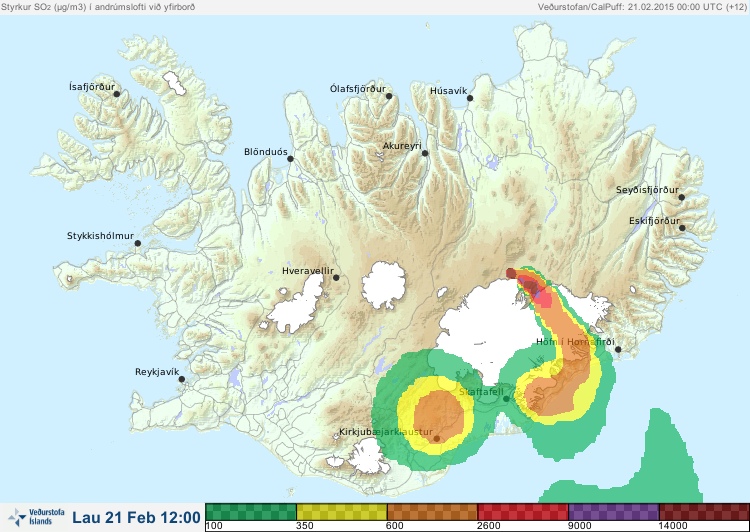
Task: Click the yellow 350 legend swatch
Action: coord(342,511)
